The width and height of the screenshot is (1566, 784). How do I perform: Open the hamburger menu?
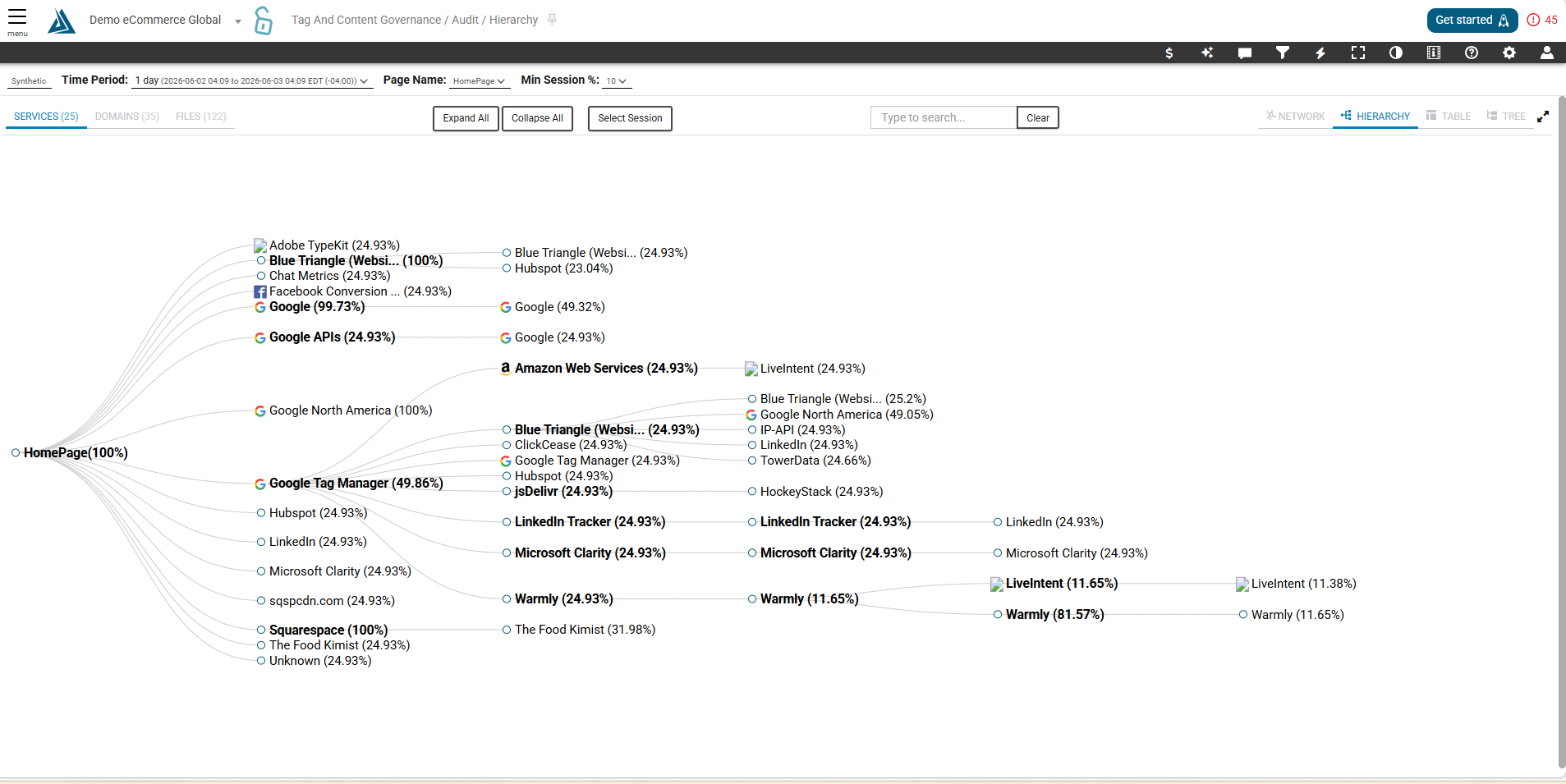(17, 21)
